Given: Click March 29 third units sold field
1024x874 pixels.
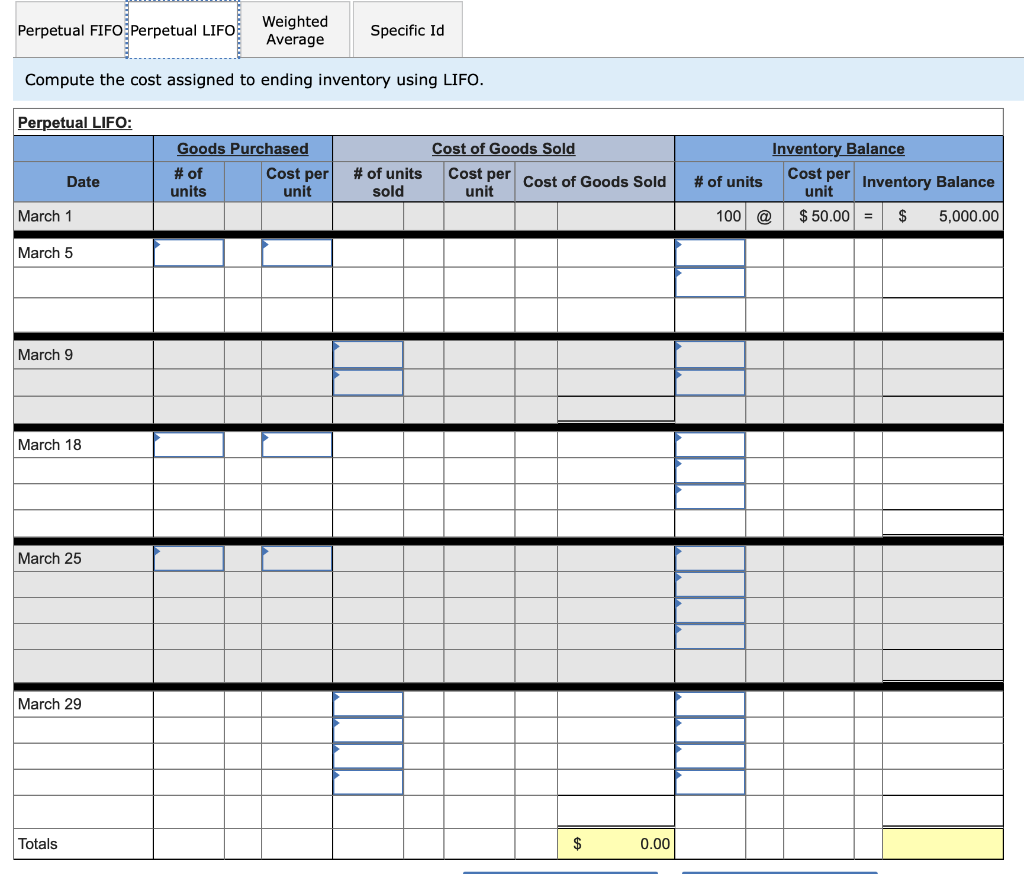Looking at the screenshot, I should (368, 756).
